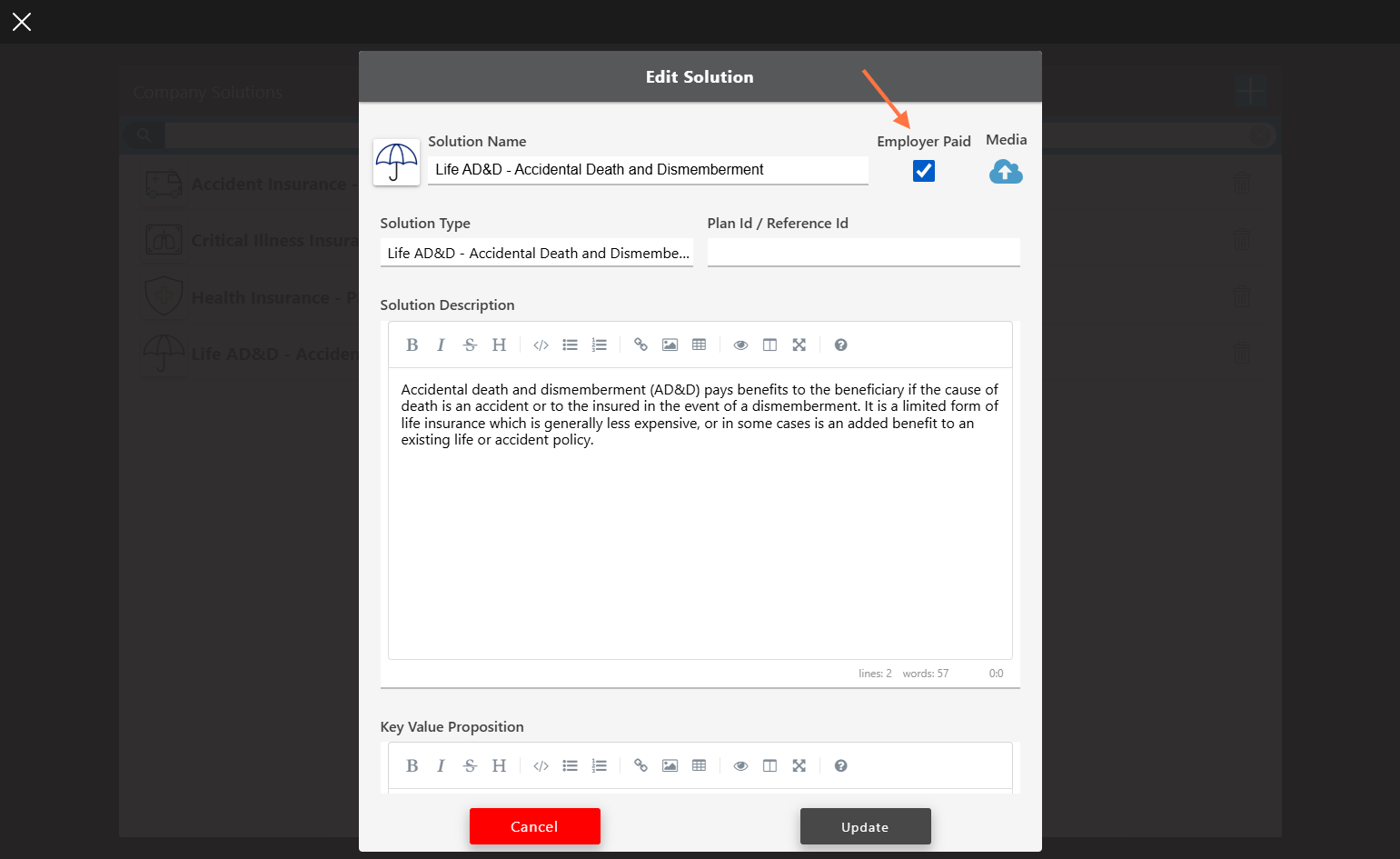Toggle side-by-side view in Key Value Proposition editor
This screenshot has height=859, width=1400.
pyautogui.click(x=770, y=765)
